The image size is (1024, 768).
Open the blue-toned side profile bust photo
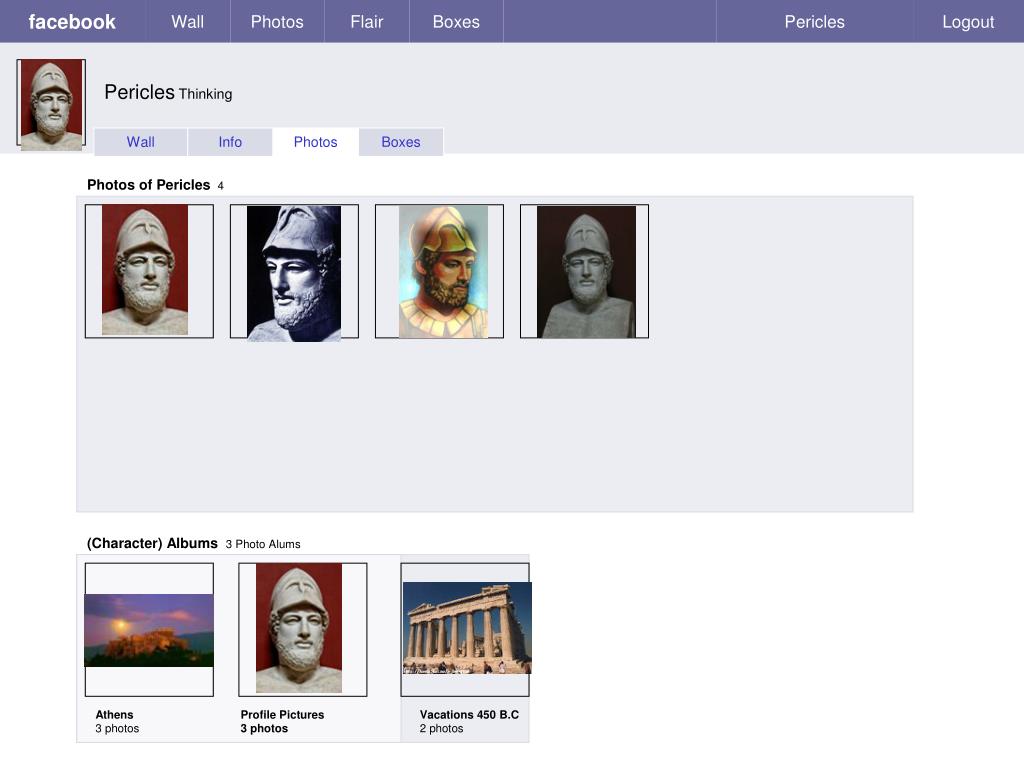[x=294, y=272]
